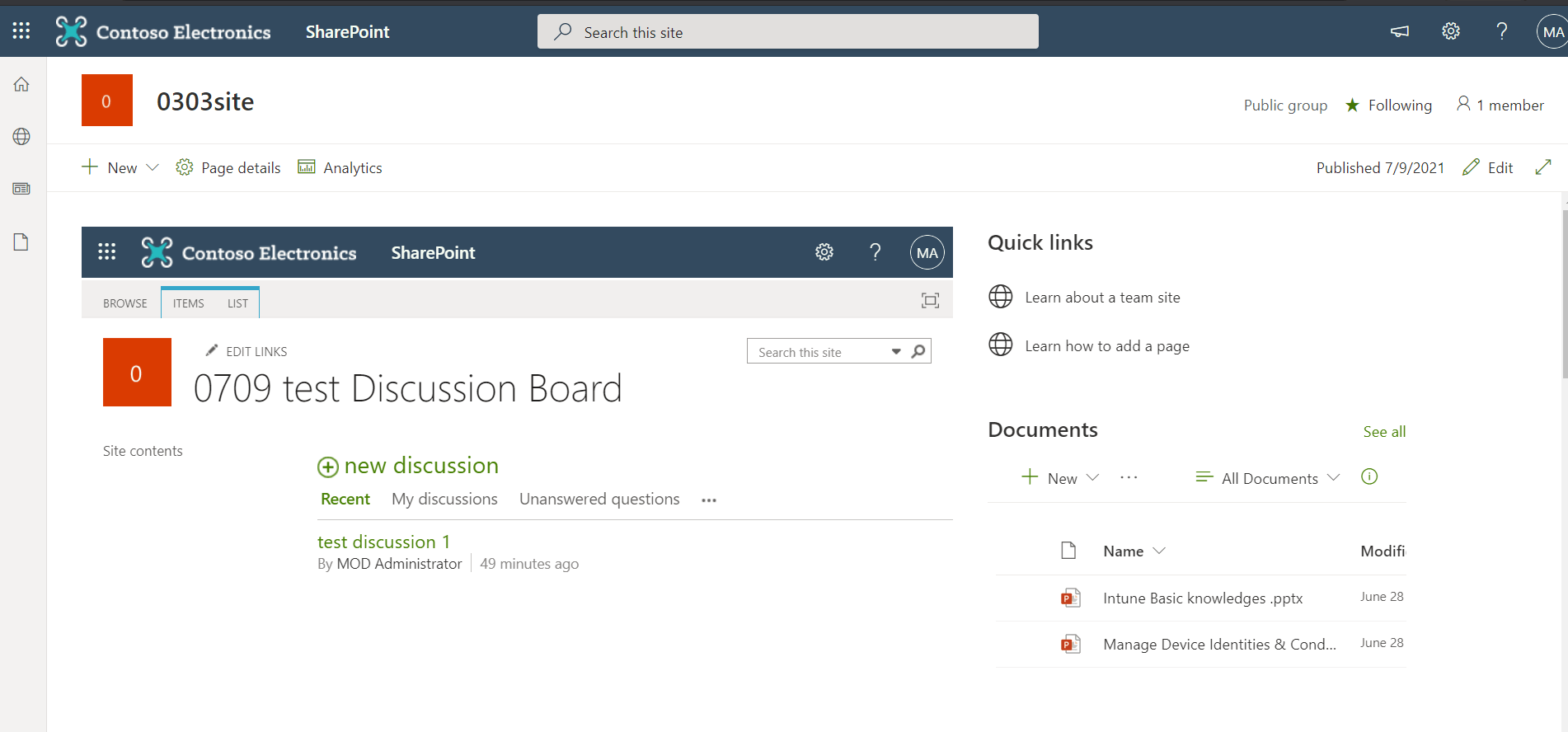The width and height of the screenshot is (1568, 732).
Task: Select the Recent discussions view
Action: pyautogui.click(x=345, y=499)
